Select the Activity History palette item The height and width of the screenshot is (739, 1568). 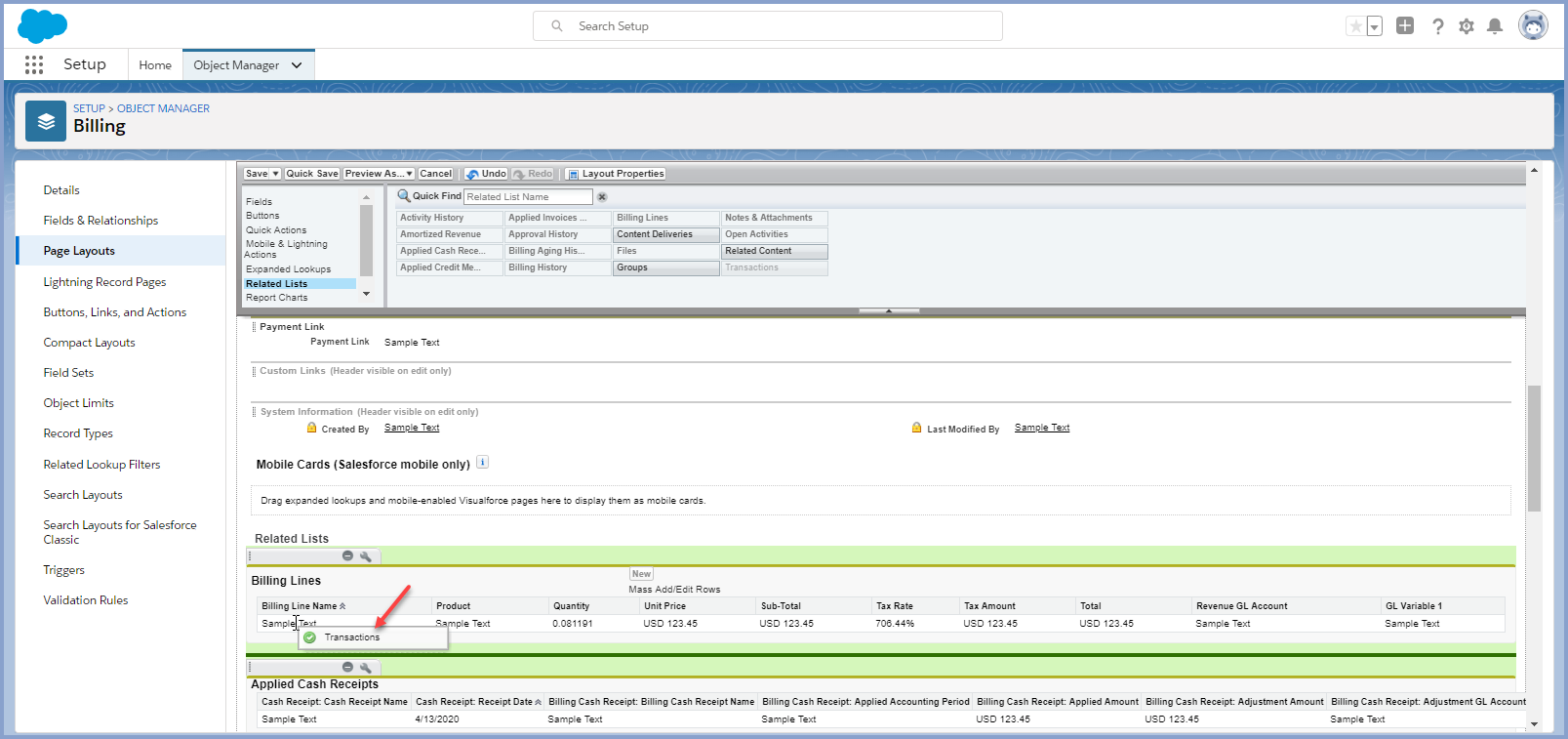(450, 218)
